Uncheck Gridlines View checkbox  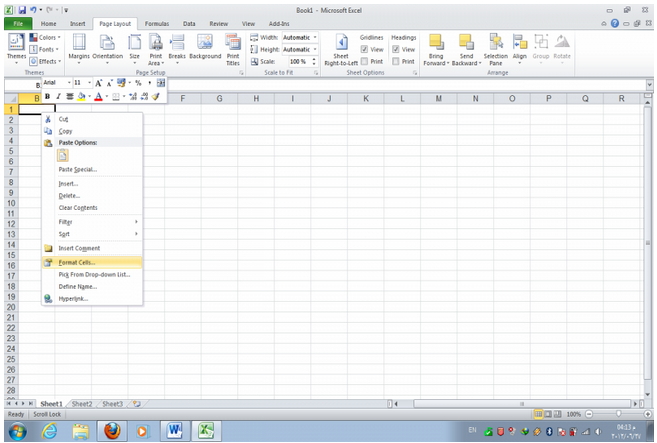click(365, 49)
